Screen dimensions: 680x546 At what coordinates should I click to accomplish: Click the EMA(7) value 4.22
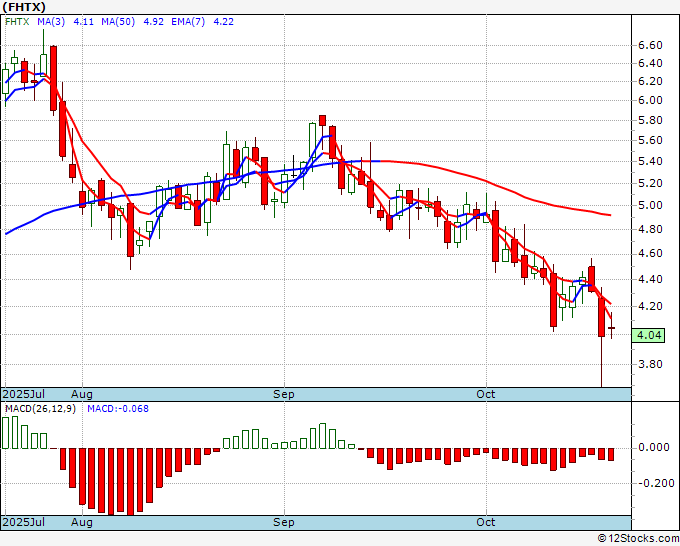point(223,21)
